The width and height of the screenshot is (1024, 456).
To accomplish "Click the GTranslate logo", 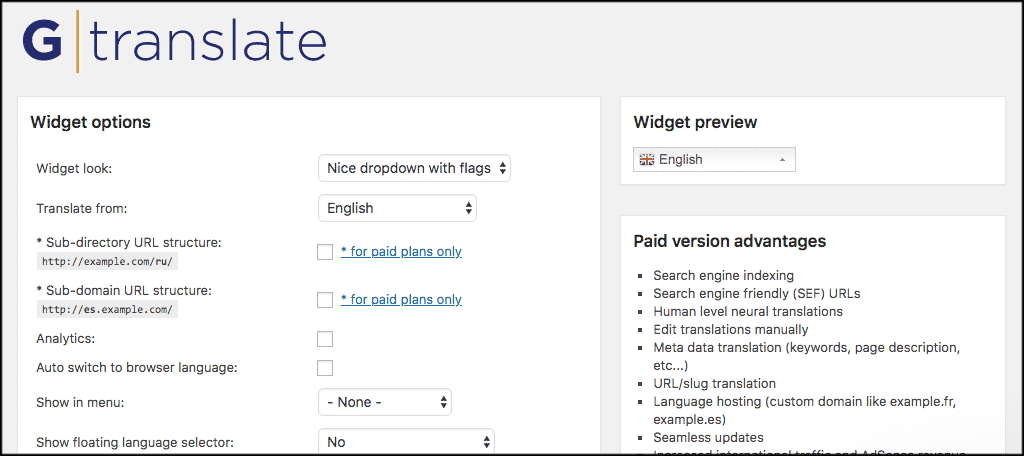I will [x=174, y=42].
